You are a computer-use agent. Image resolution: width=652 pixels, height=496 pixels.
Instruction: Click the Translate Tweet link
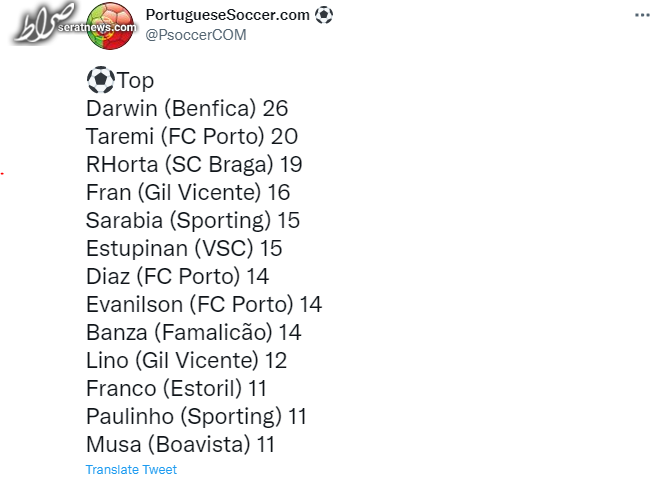click(x=131, y=470)
